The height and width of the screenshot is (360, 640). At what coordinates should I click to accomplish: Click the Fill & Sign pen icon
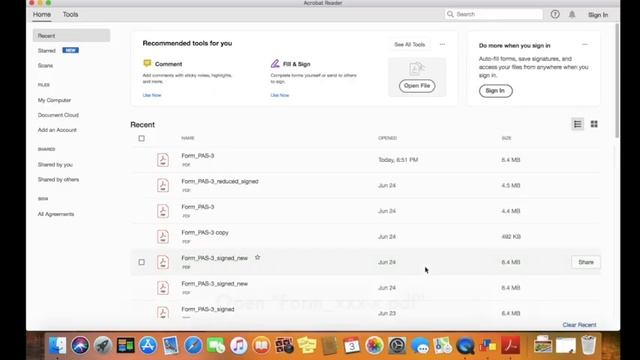coord(275,63)
